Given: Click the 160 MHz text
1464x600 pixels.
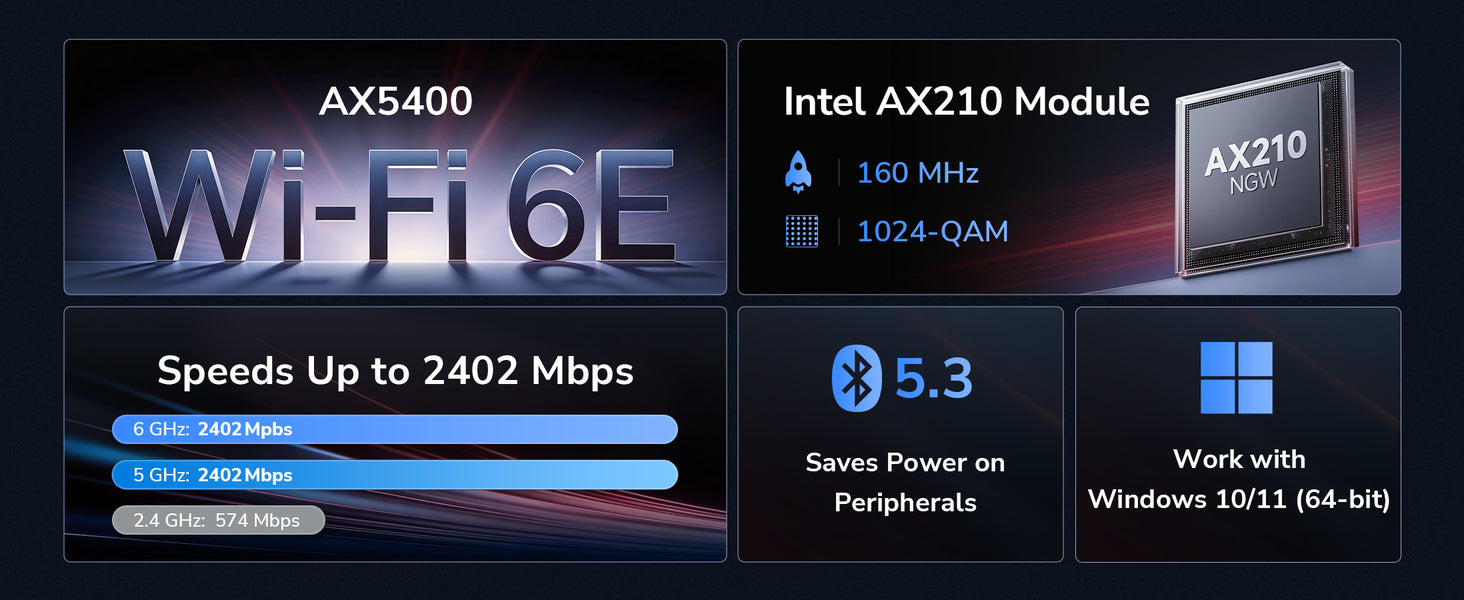Looking at the screenshot, I should point(917,173).
